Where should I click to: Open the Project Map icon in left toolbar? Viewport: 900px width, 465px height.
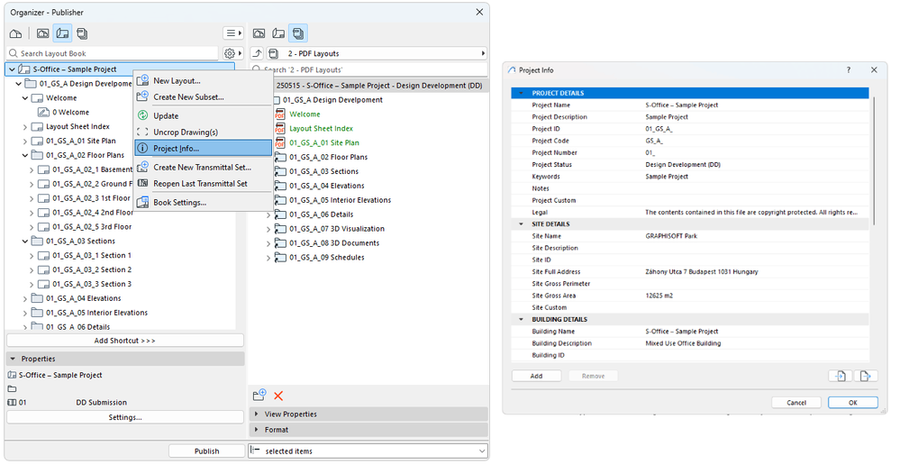pos(15,33)
